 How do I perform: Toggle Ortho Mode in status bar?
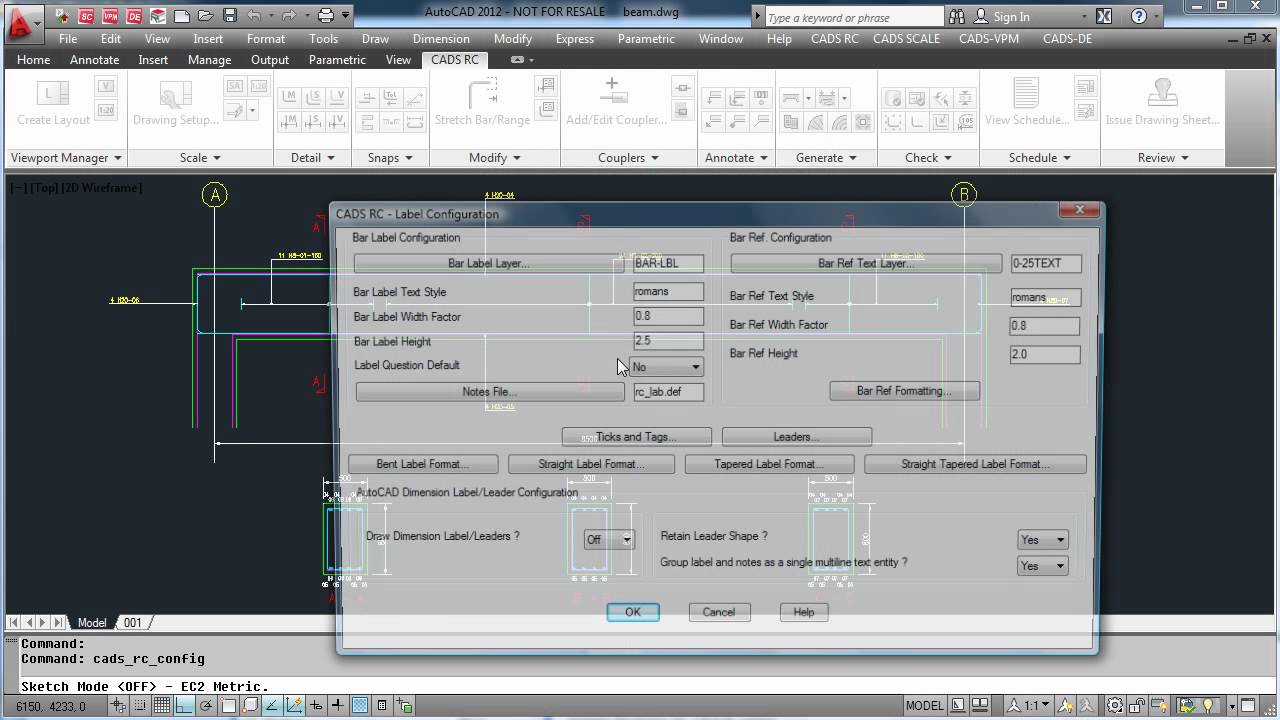(184, 705)
